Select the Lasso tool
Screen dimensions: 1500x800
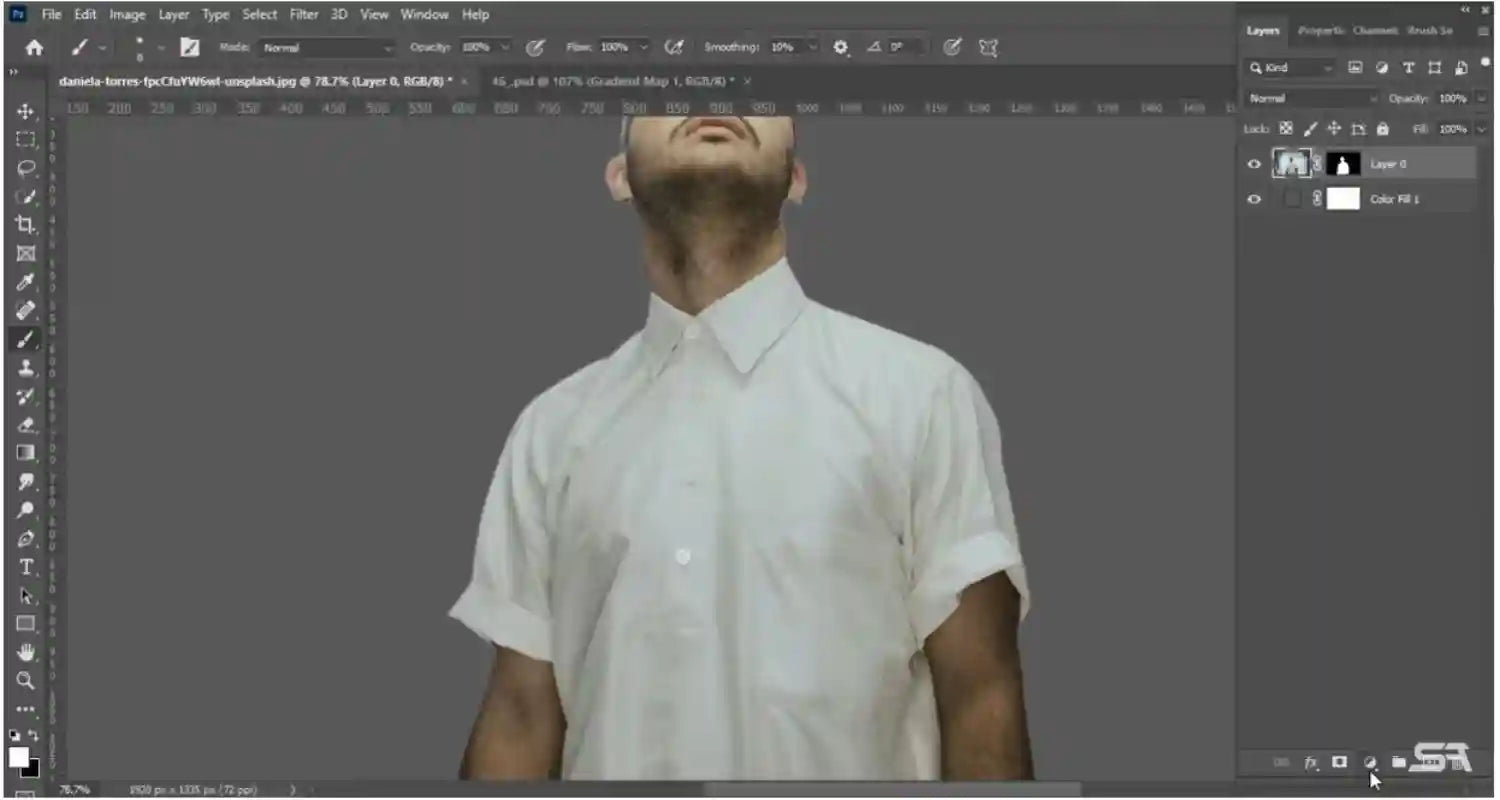26,168
